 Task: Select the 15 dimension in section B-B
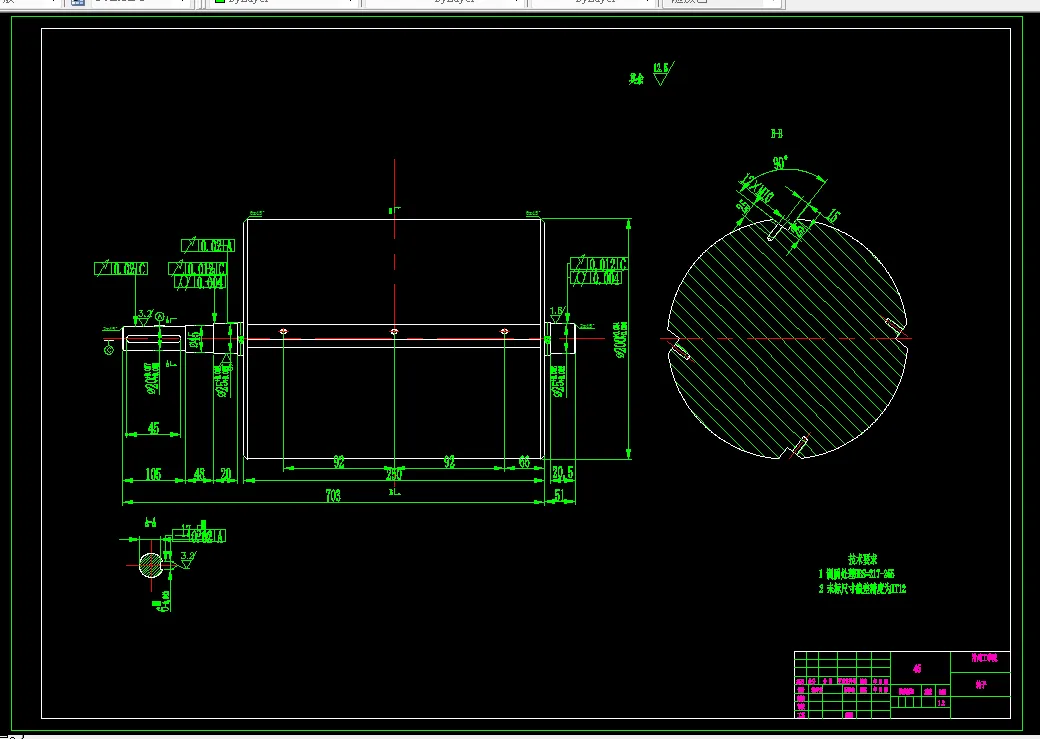833,216
